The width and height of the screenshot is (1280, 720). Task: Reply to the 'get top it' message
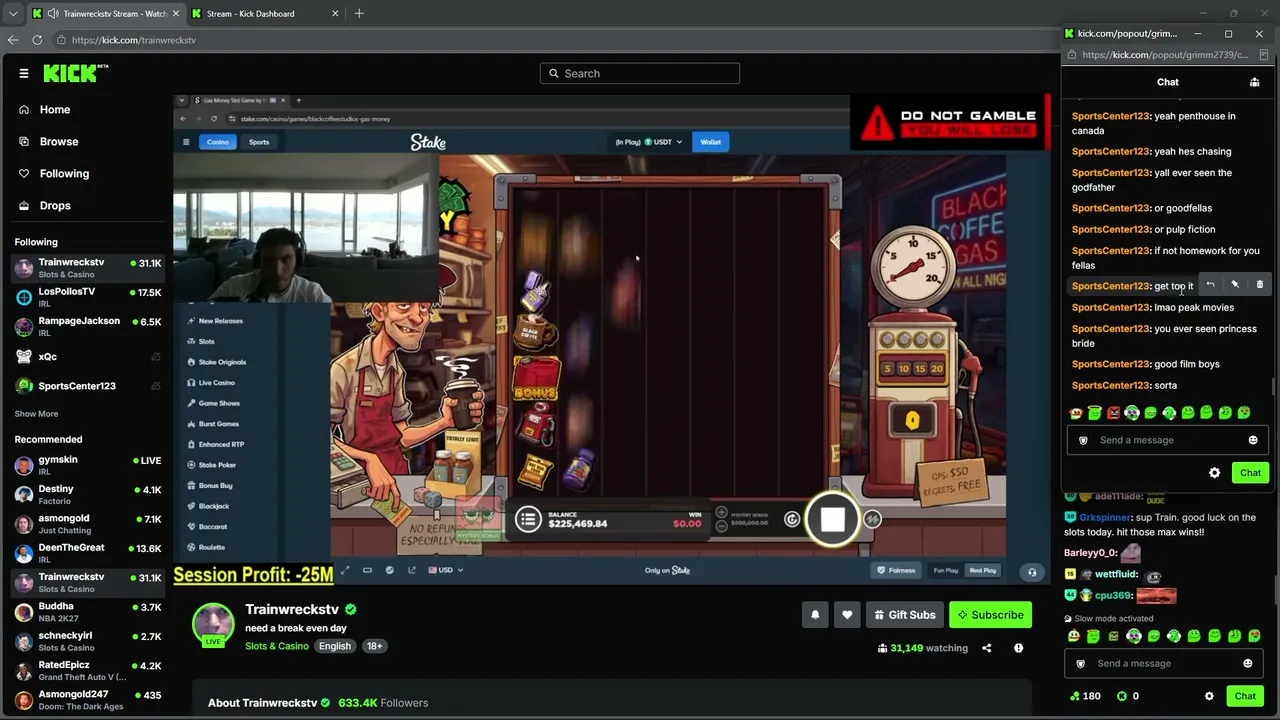1210,285
